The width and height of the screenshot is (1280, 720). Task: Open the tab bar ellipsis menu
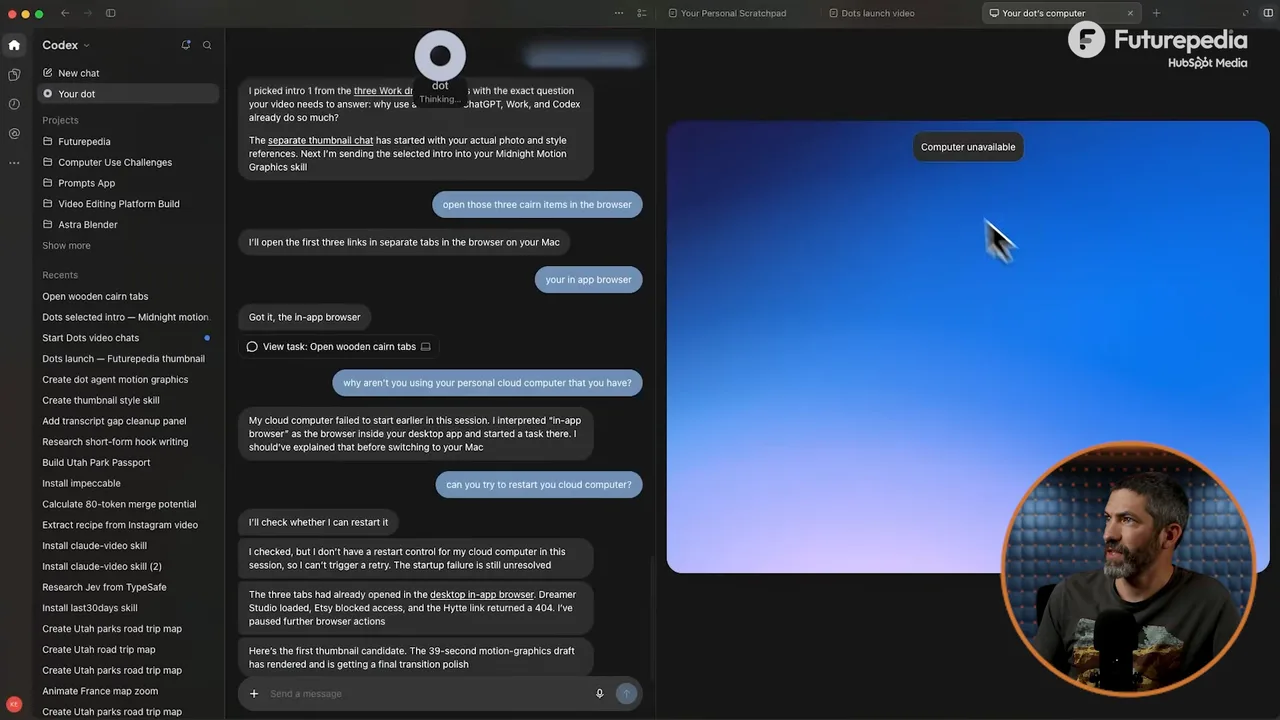619,13
